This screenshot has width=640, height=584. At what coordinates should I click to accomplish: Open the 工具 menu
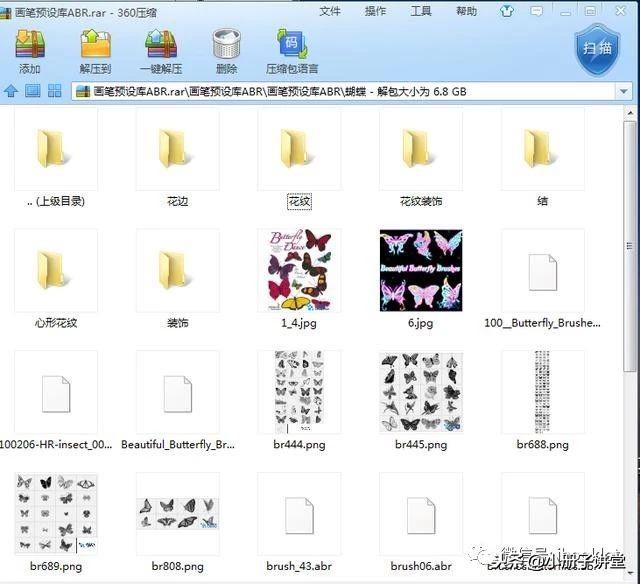click(421, 11)
